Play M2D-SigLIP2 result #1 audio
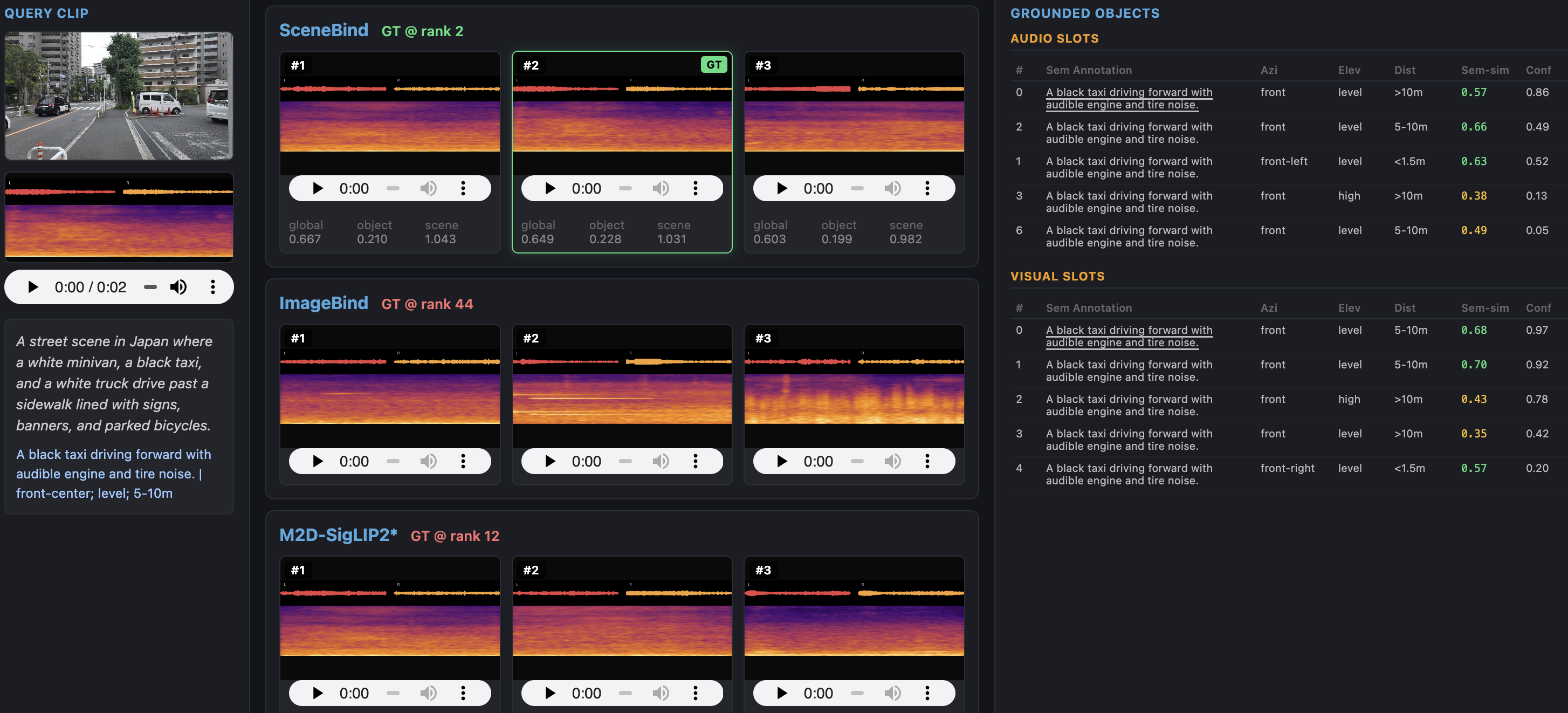This screenshot has height=713, width=1568. [317, 693]
